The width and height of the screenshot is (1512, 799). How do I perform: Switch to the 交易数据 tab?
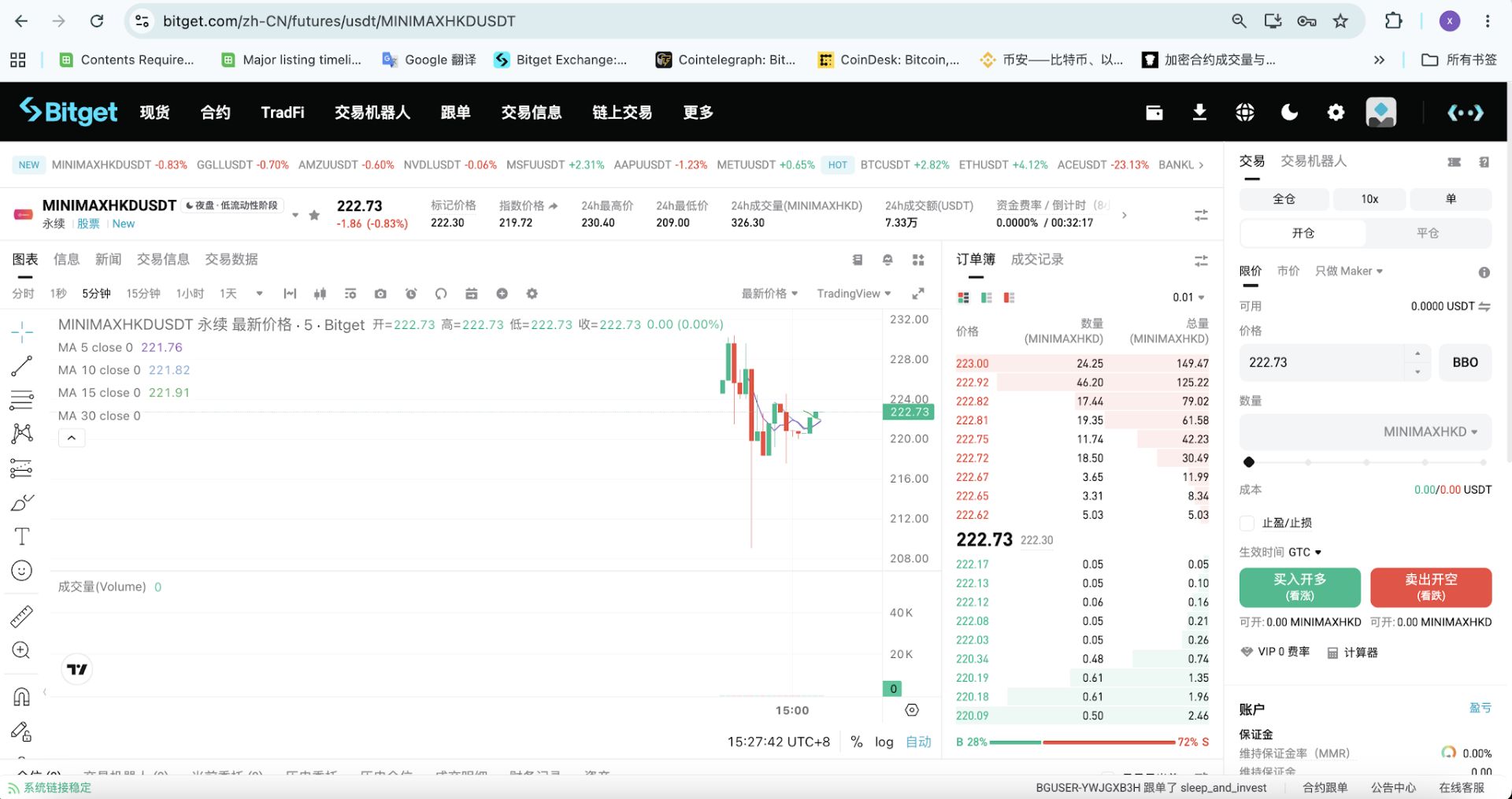pos(232,259)
